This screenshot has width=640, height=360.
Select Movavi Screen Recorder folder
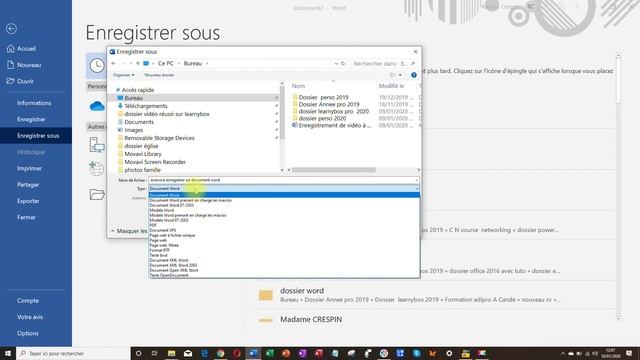155,162
